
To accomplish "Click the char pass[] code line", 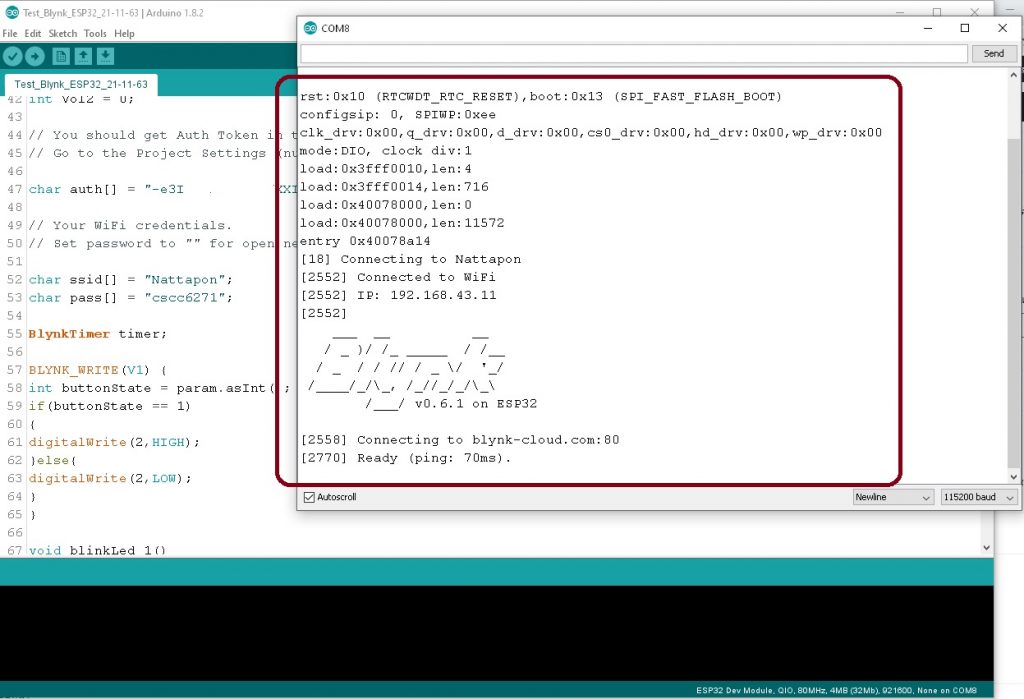I will pyautogui.click(x=131, y=298).
